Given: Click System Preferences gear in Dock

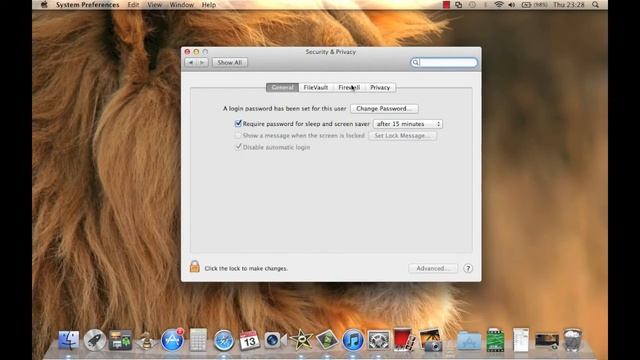Looking at the screenshot, I should click(378, 340).
